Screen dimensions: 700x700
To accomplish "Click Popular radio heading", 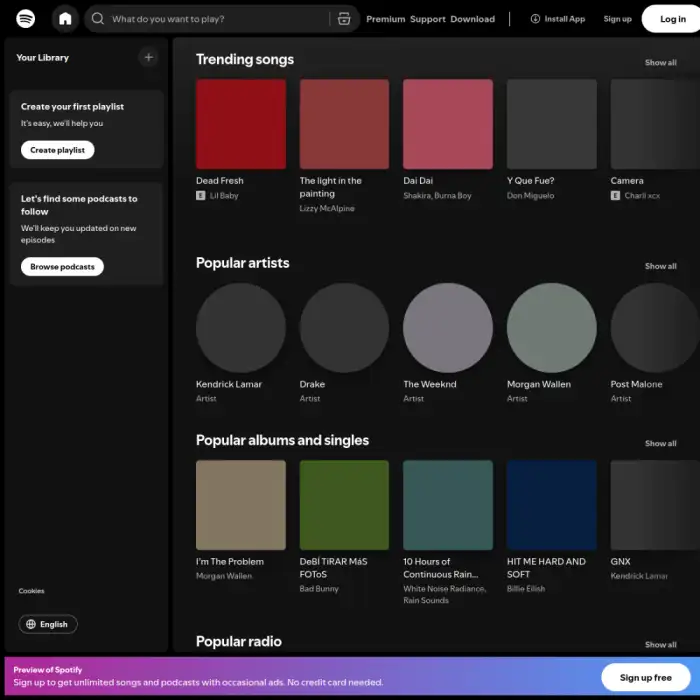I will (x=238, y=642).
